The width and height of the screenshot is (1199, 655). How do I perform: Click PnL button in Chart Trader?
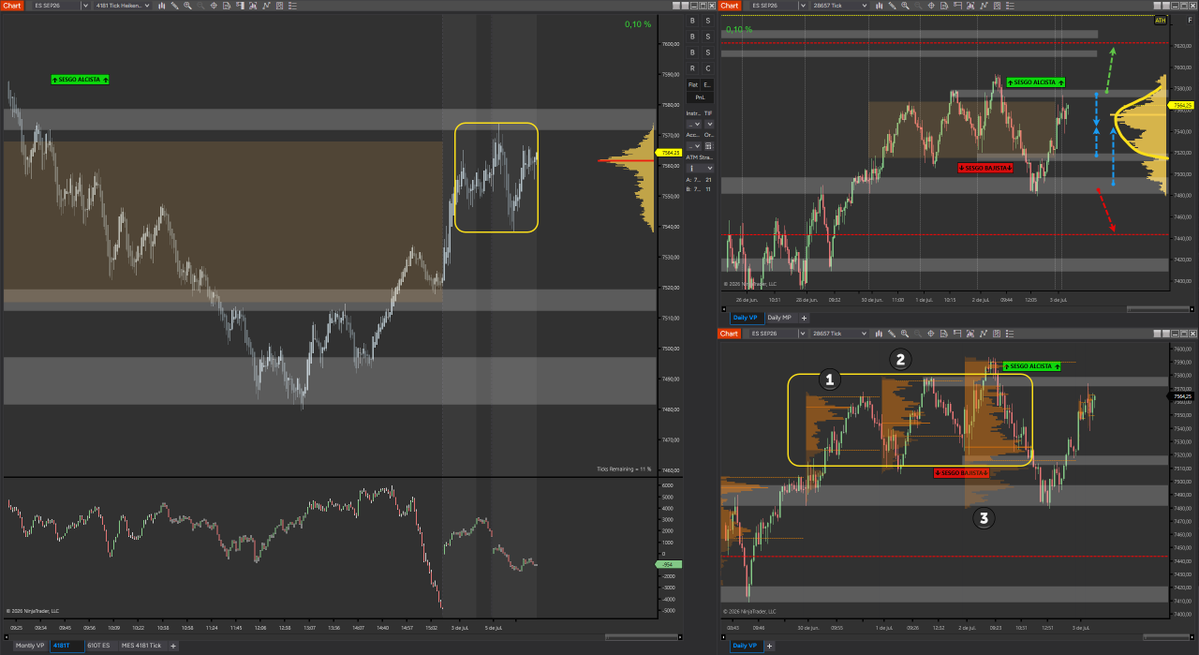pyautogui.click(x=700, y=98)
